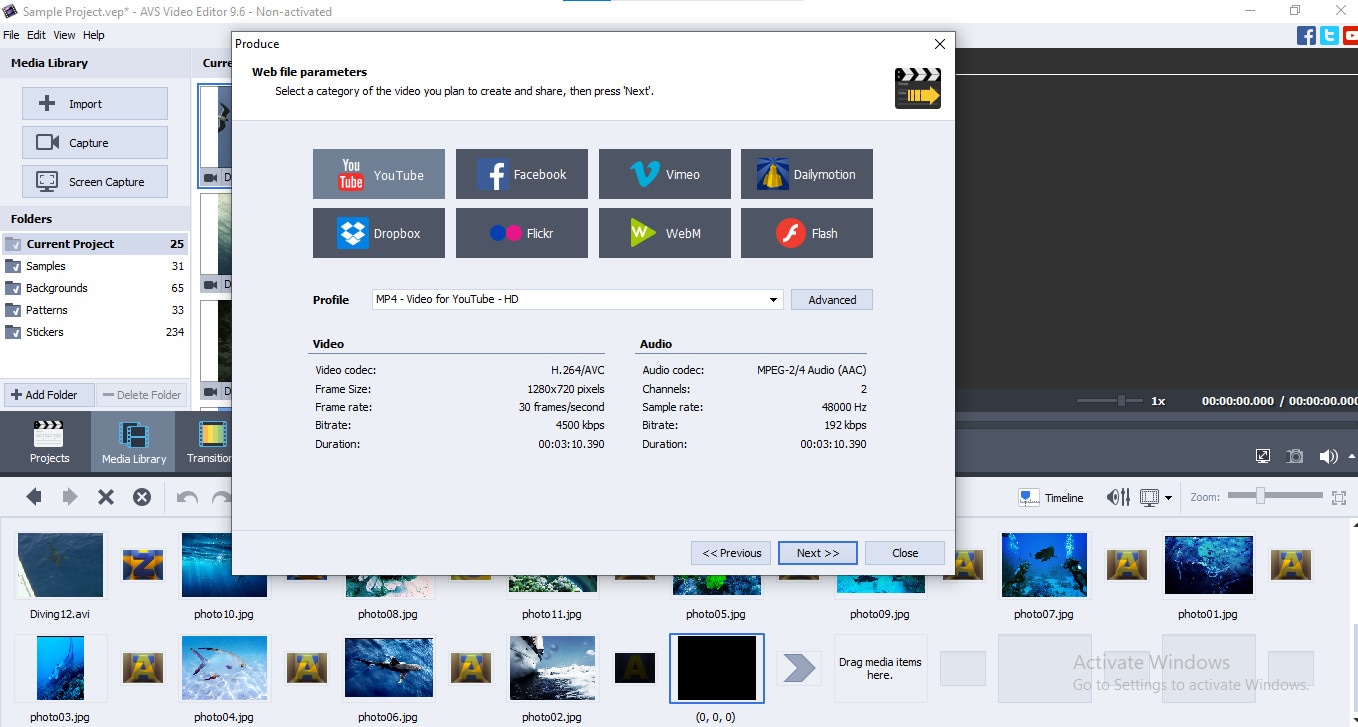
Task: Select the Patterns folder
Action: coord(95,310)
